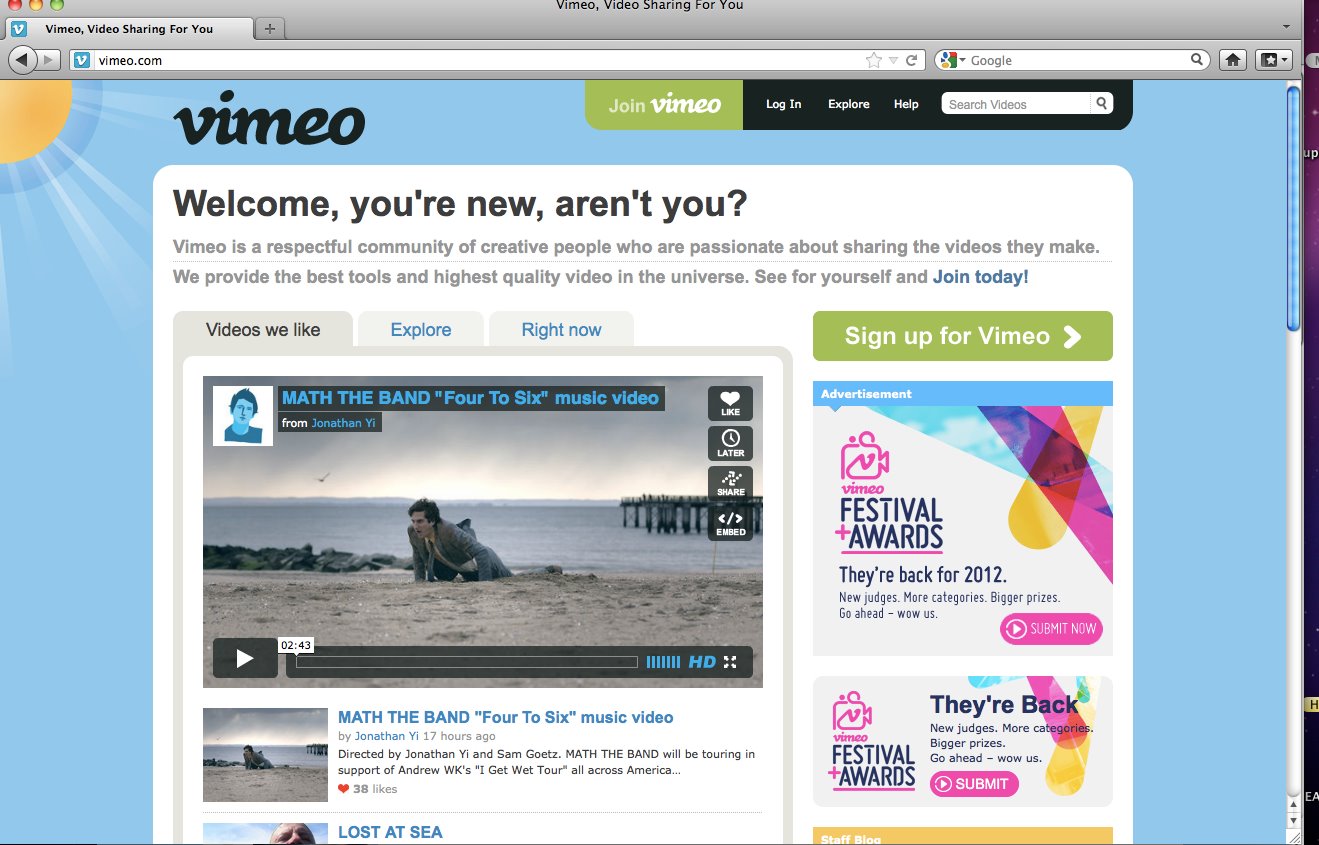Click the Like heart icon on video player
The height and width of the screenshot is (845, 1319).
730,403
